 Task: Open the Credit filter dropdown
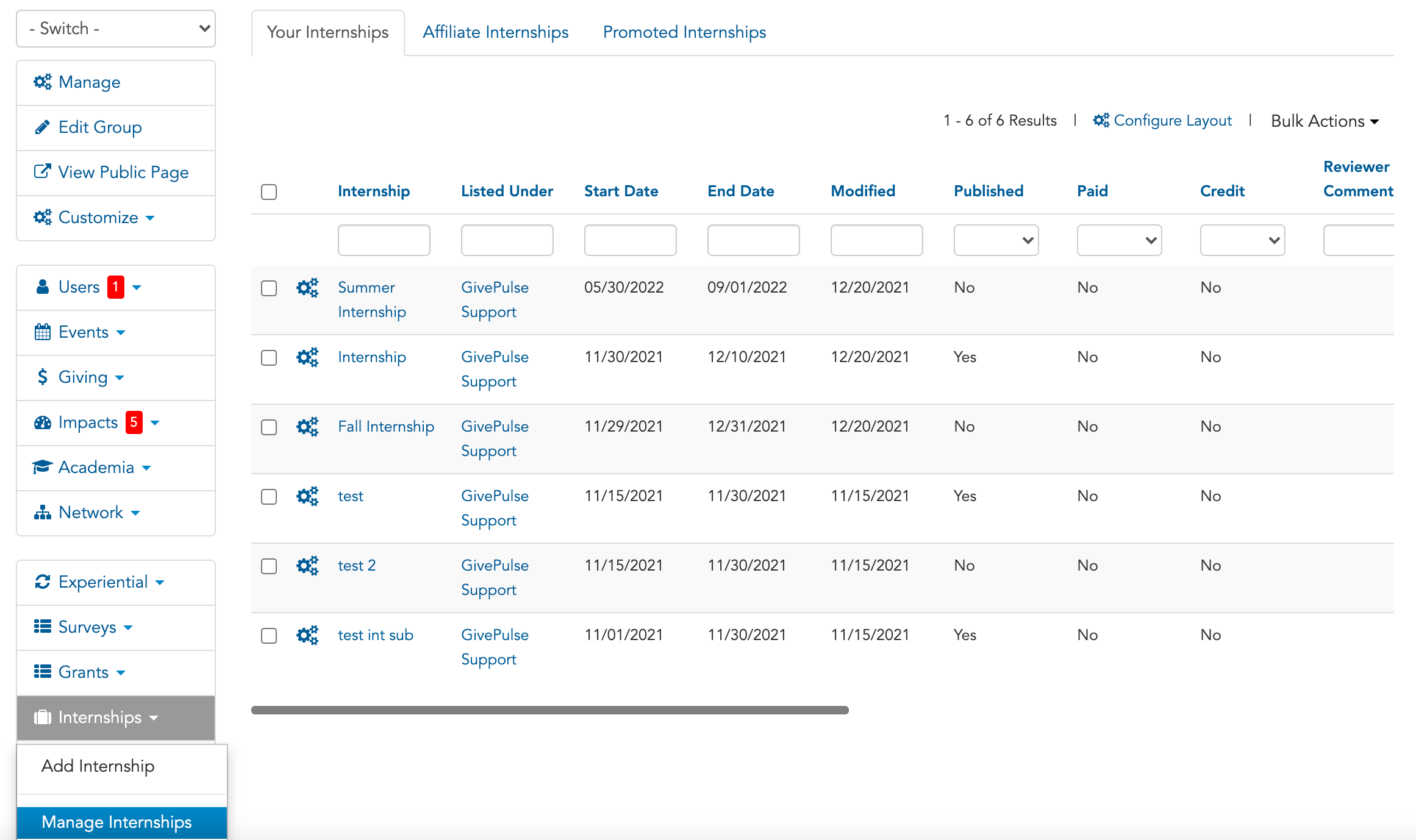coord(1242,240)
